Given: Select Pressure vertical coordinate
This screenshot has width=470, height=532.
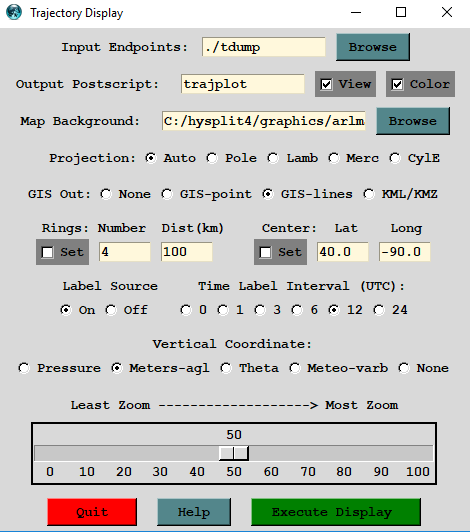Looking at the screenshot, I should click(60, 368).
